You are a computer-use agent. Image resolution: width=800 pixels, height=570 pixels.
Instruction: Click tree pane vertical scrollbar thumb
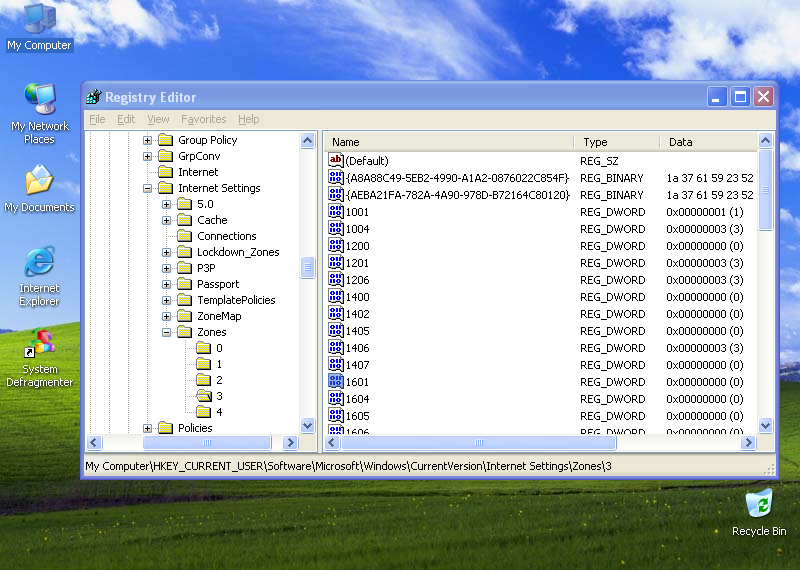(x=307, y=267)
